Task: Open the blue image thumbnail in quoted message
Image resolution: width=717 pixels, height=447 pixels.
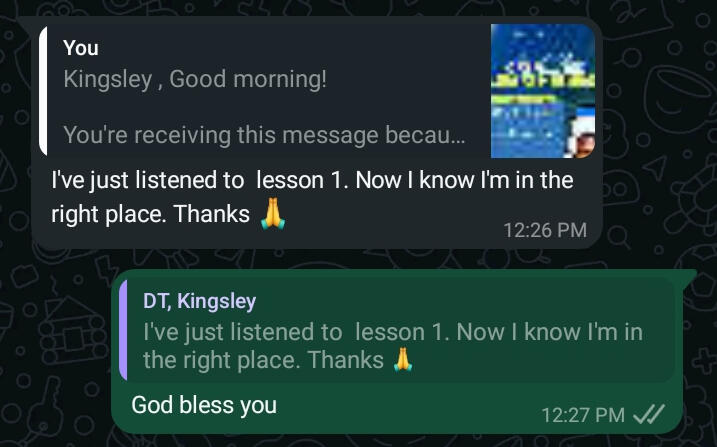Action: tap(543, 90)
